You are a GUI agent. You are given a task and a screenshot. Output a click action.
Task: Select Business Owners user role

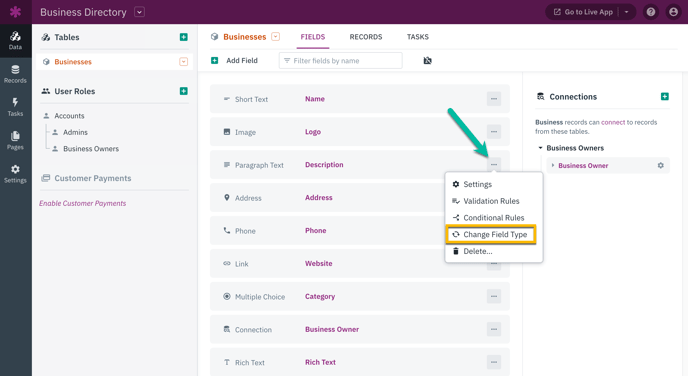(91, 149)
